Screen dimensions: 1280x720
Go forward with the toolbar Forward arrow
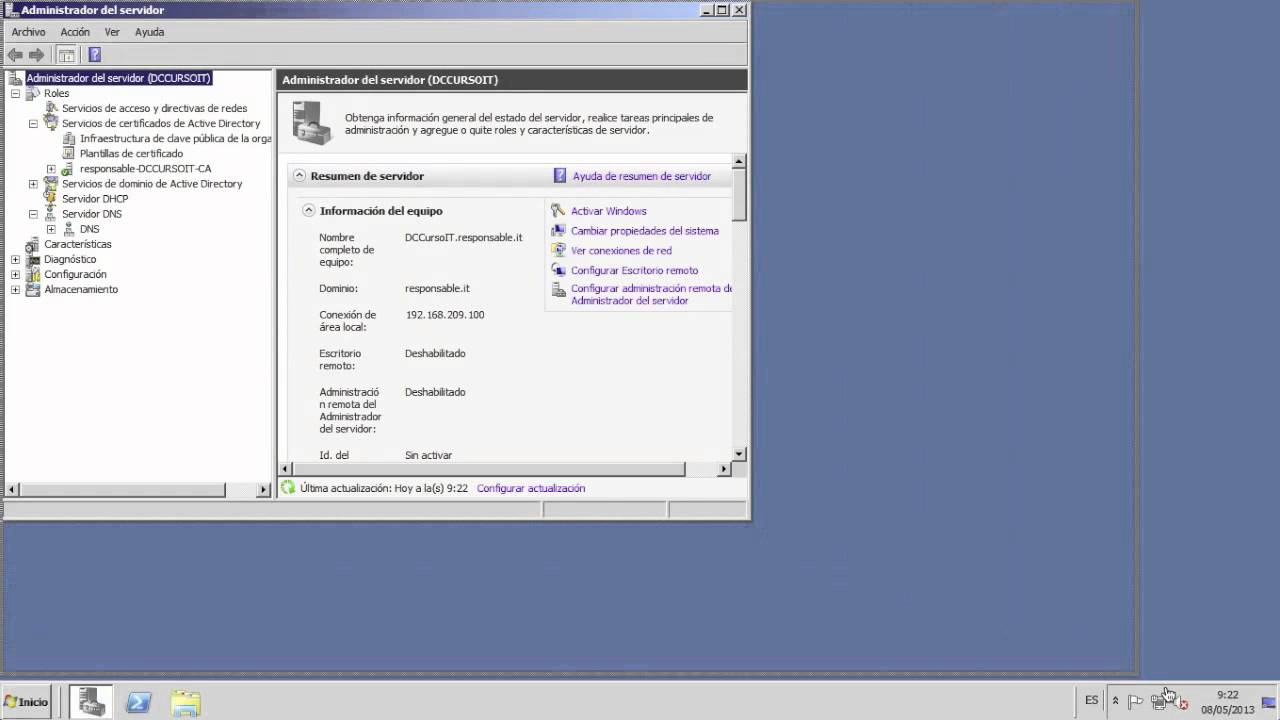point(37,55)
